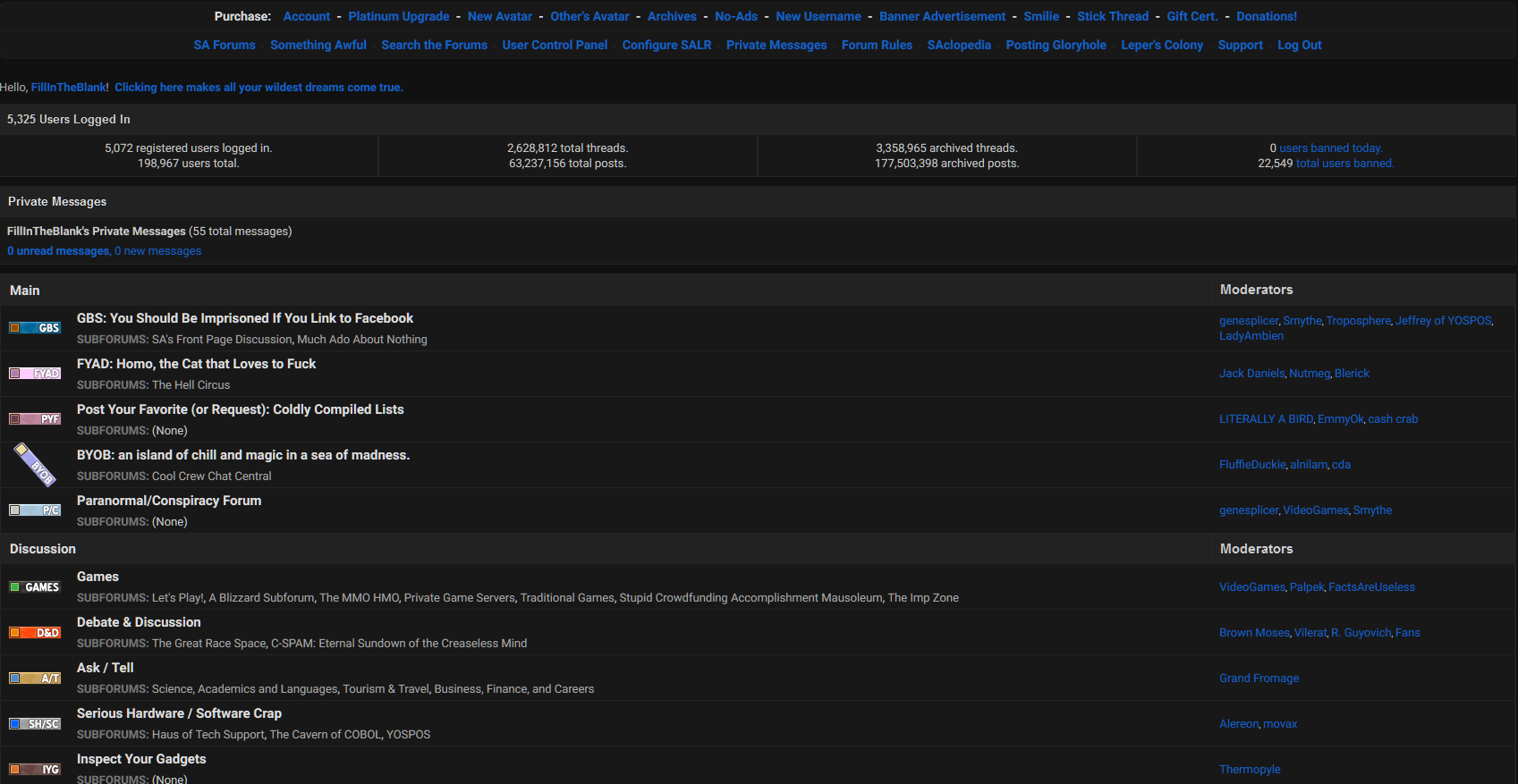1518x784 pixels.
Task: Open The MMO HMO subforum
Action: coord(360,598)
